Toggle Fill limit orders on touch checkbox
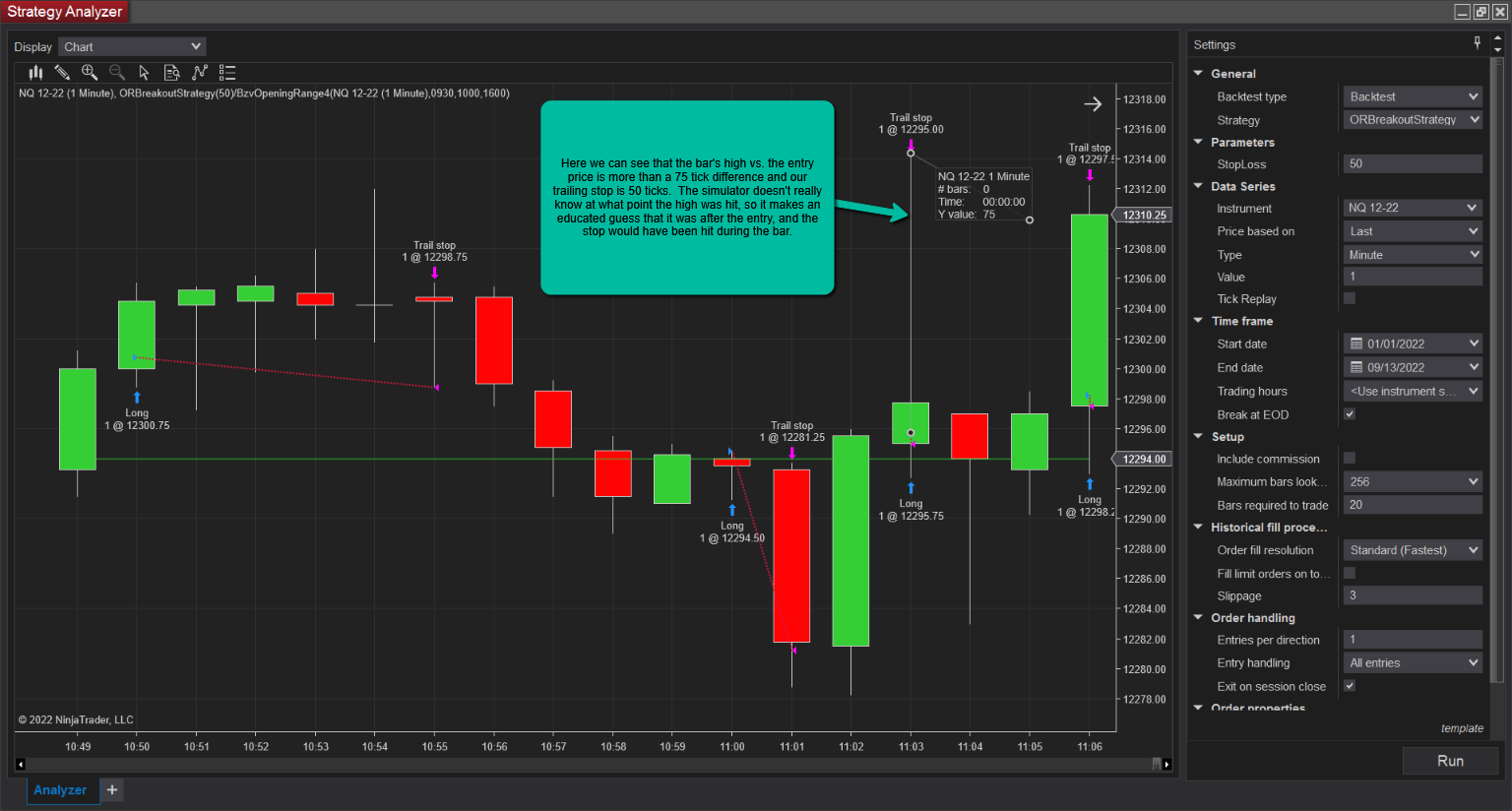The image size is (1512, 811). 1350,573
